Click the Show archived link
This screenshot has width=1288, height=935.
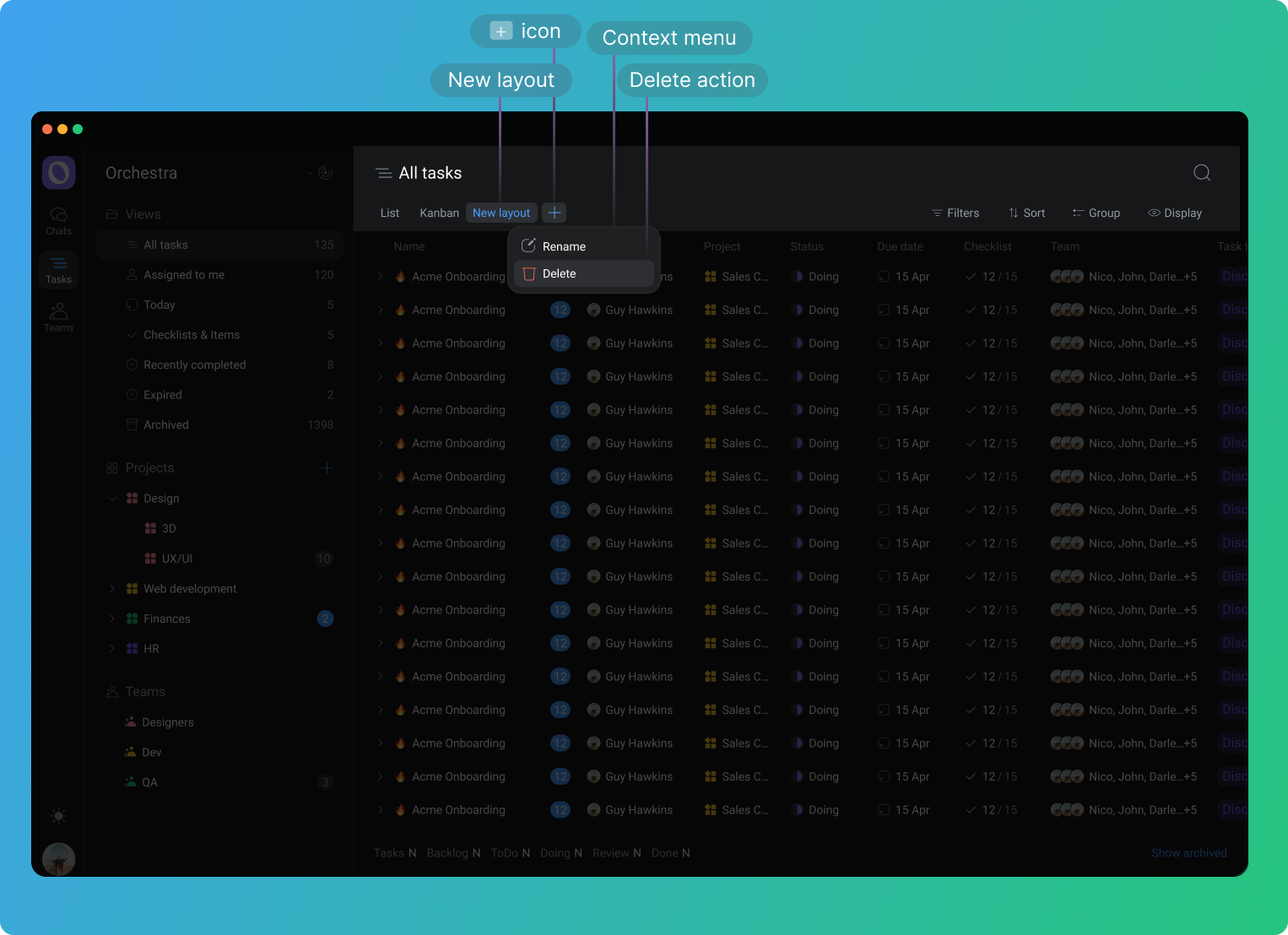(1188, 853)
